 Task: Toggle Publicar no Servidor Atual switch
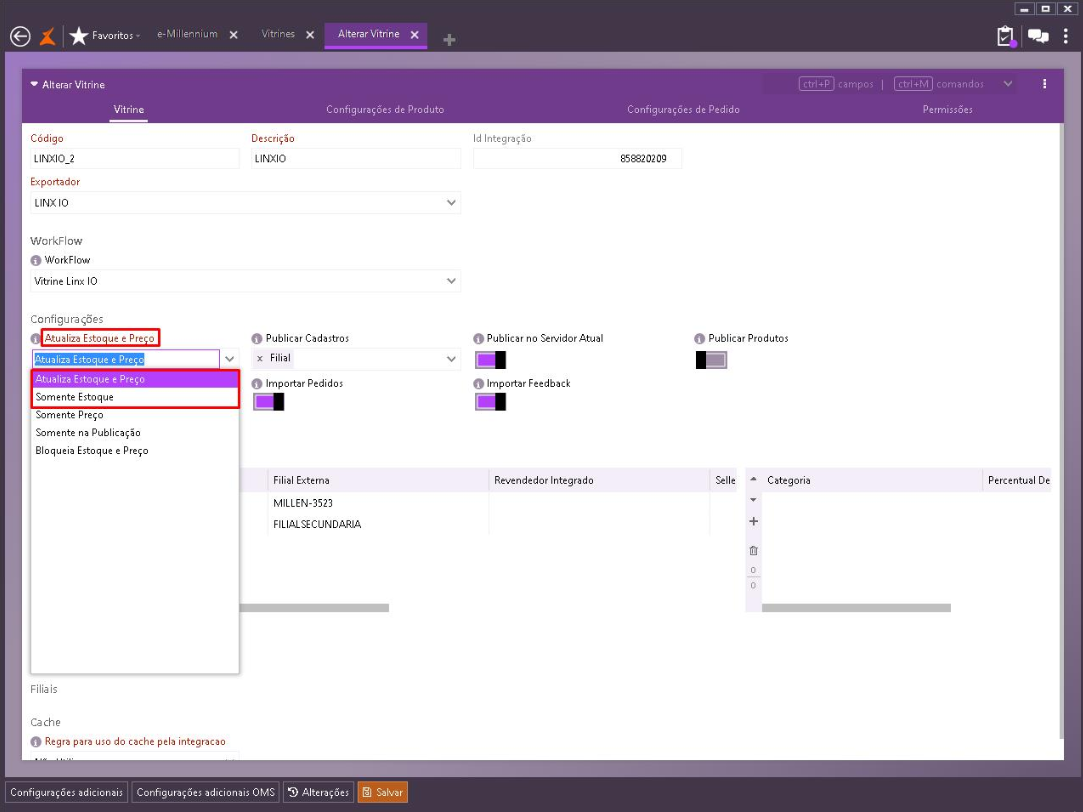point(490,360)
